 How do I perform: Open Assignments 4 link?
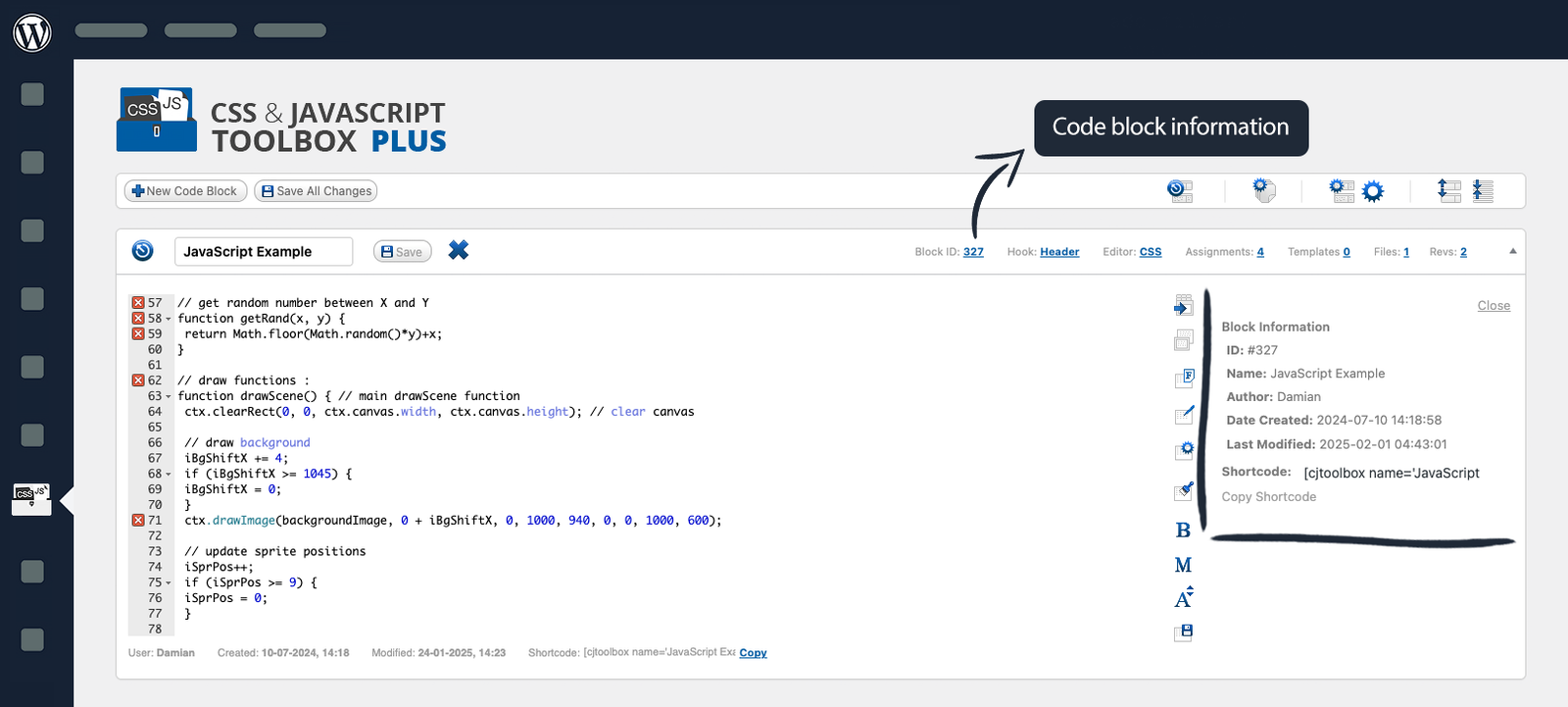[x=1260, y=252]
